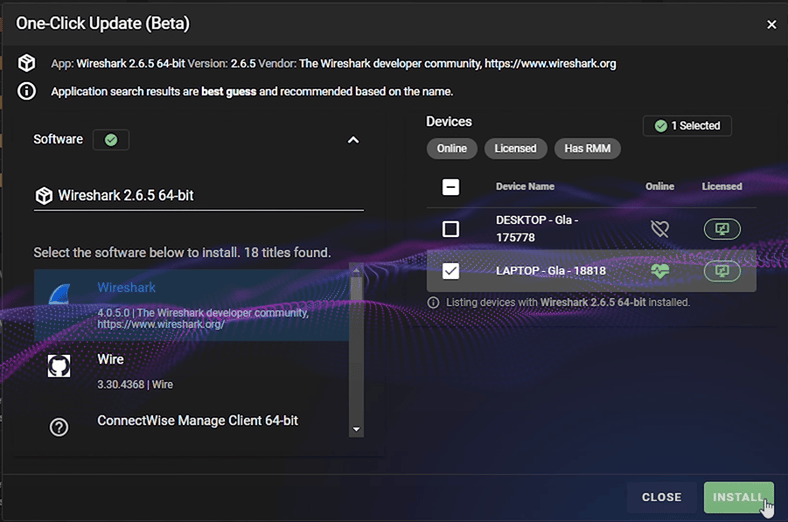This screenshot has width=788, height=522.
Task: Collapse the Software section with chevron
Action: pos(353,140)
